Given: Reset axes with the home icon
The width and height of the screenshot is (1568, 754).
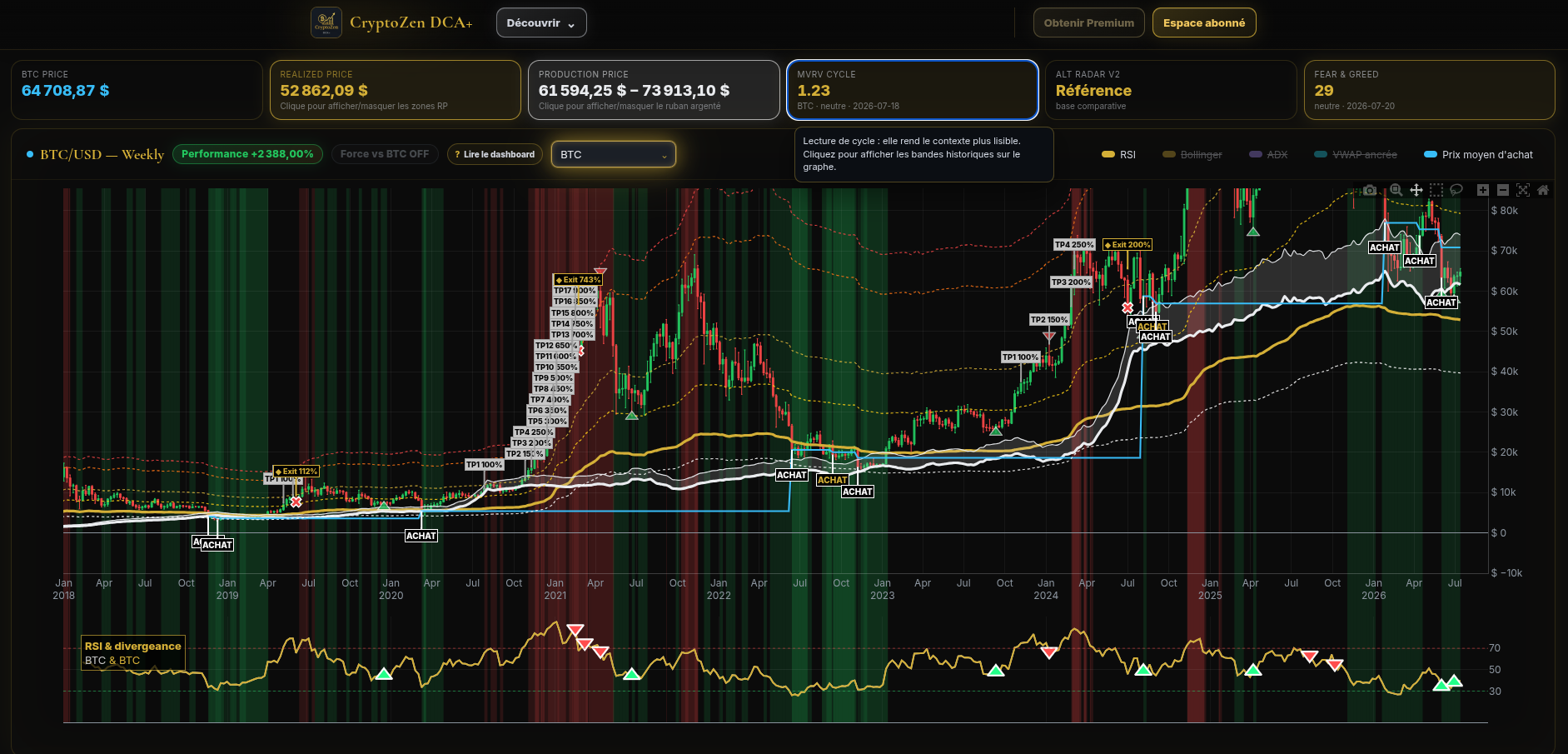Looking at the screenshot, I should pos(1543,190).
